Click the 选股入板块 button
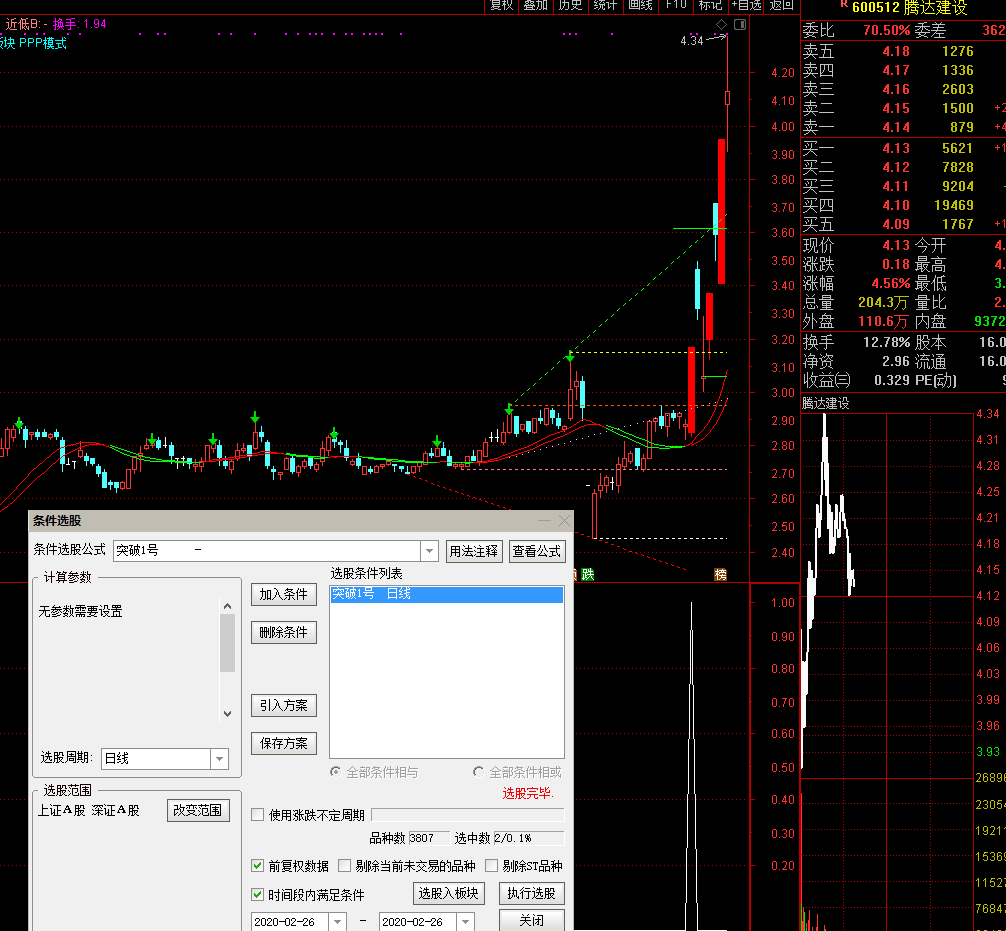1006x931 pixels. tap(448, 893)
